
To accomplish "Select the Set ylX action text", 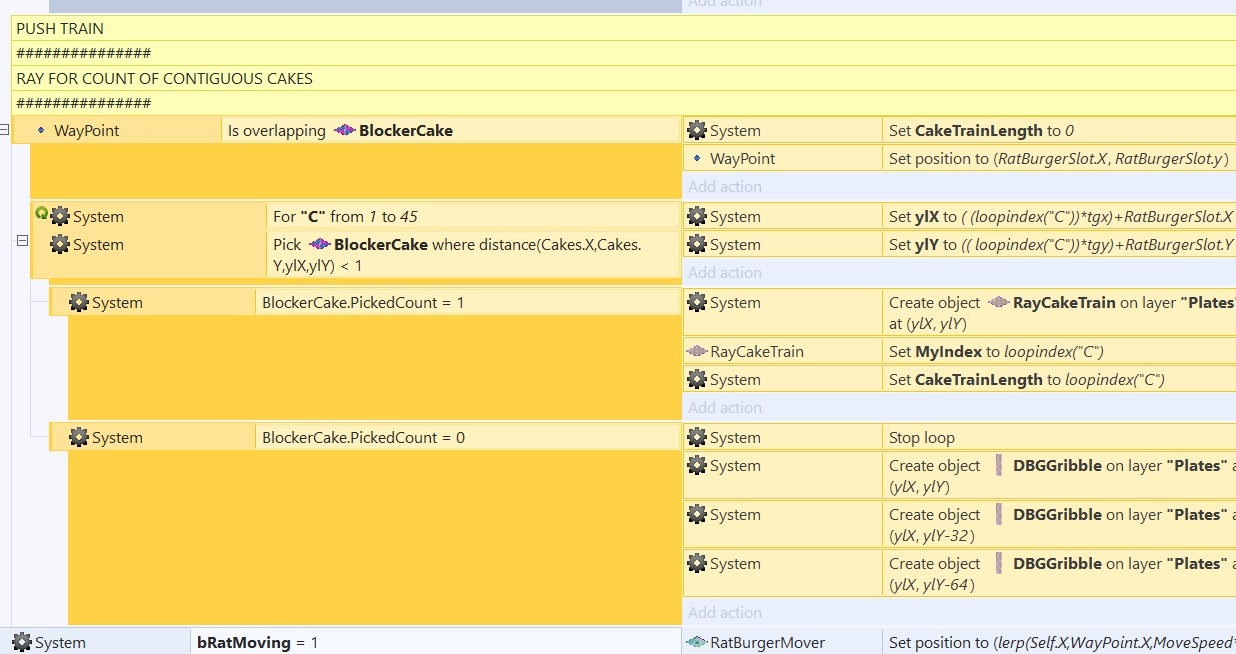I will coord(1062,216).
